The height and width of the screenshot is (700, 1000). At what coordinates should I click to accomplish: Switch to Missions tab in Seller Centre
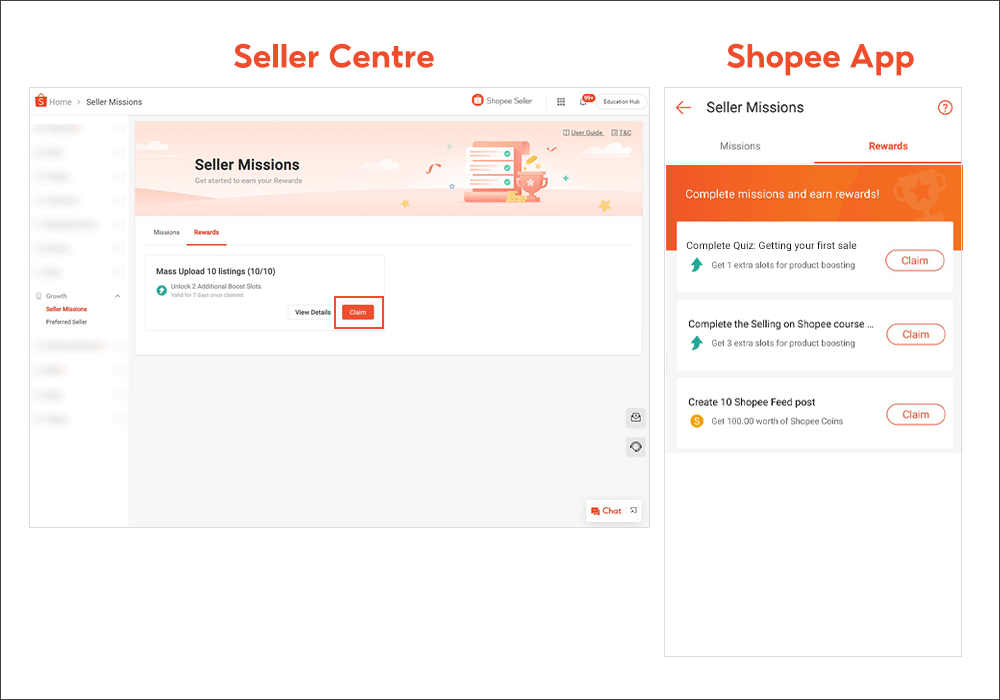tap(166, 232)
